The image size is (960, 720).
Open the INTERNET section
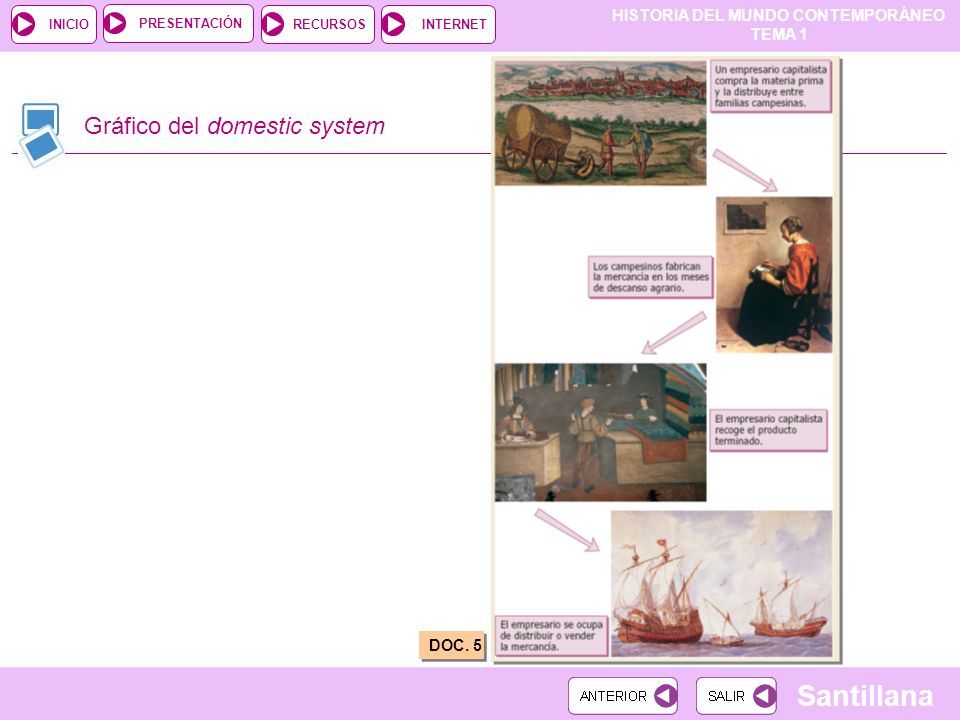tap(438, 24)
